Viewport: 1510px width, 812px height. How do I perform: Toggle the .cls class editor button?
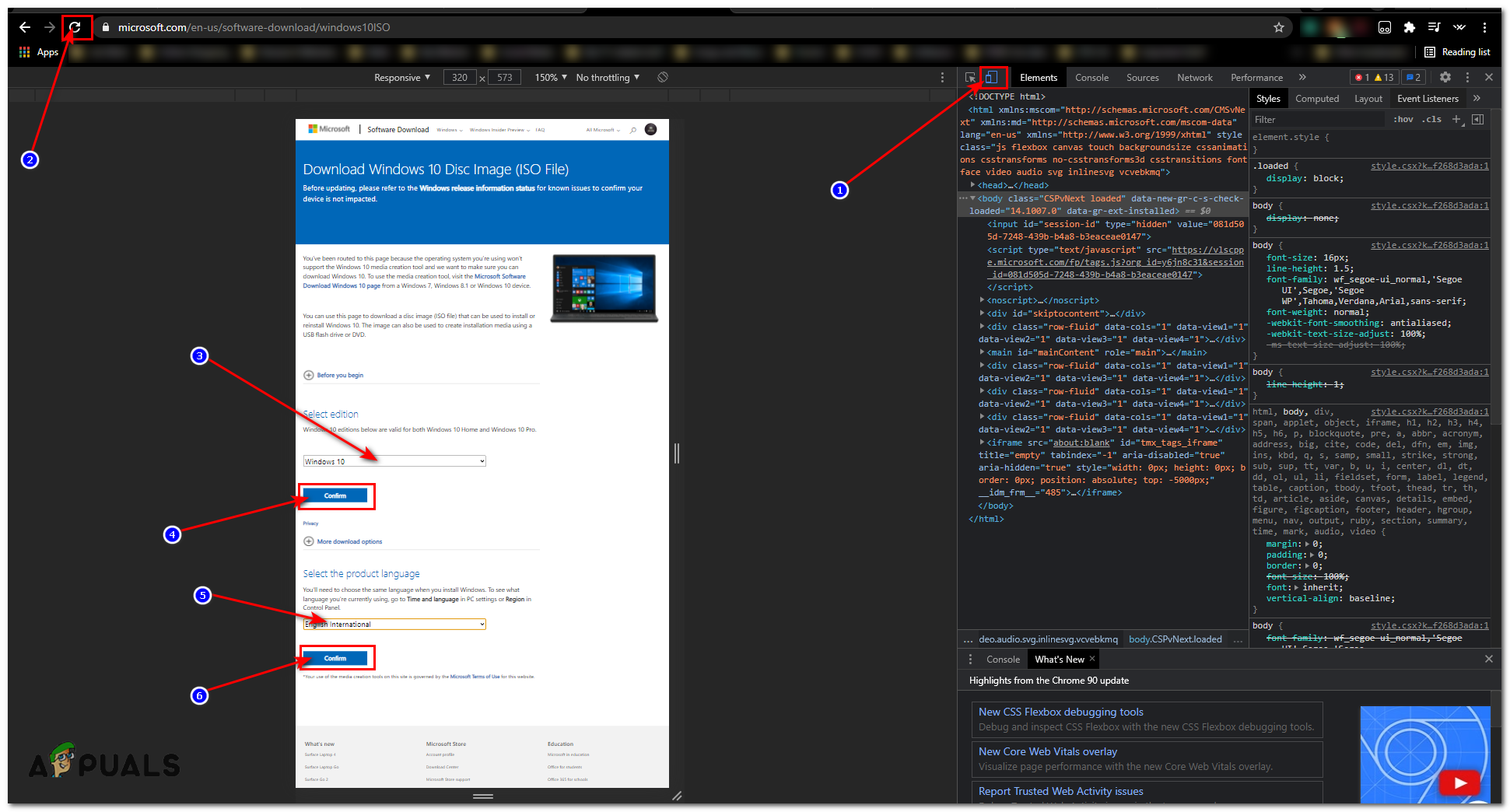(x=1431, y=120)
